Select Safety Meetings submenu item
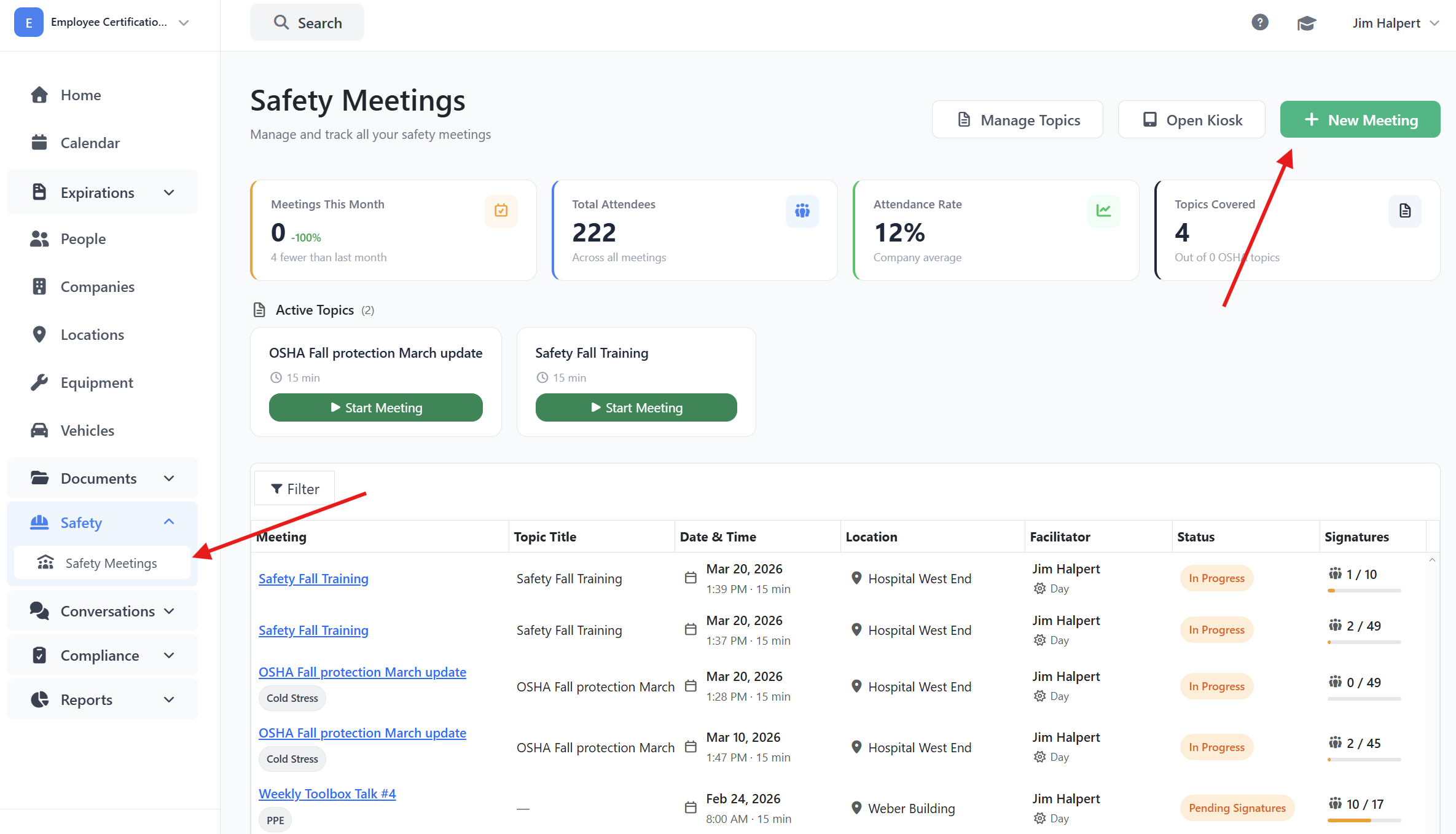1456x834 pixels. 111,563
